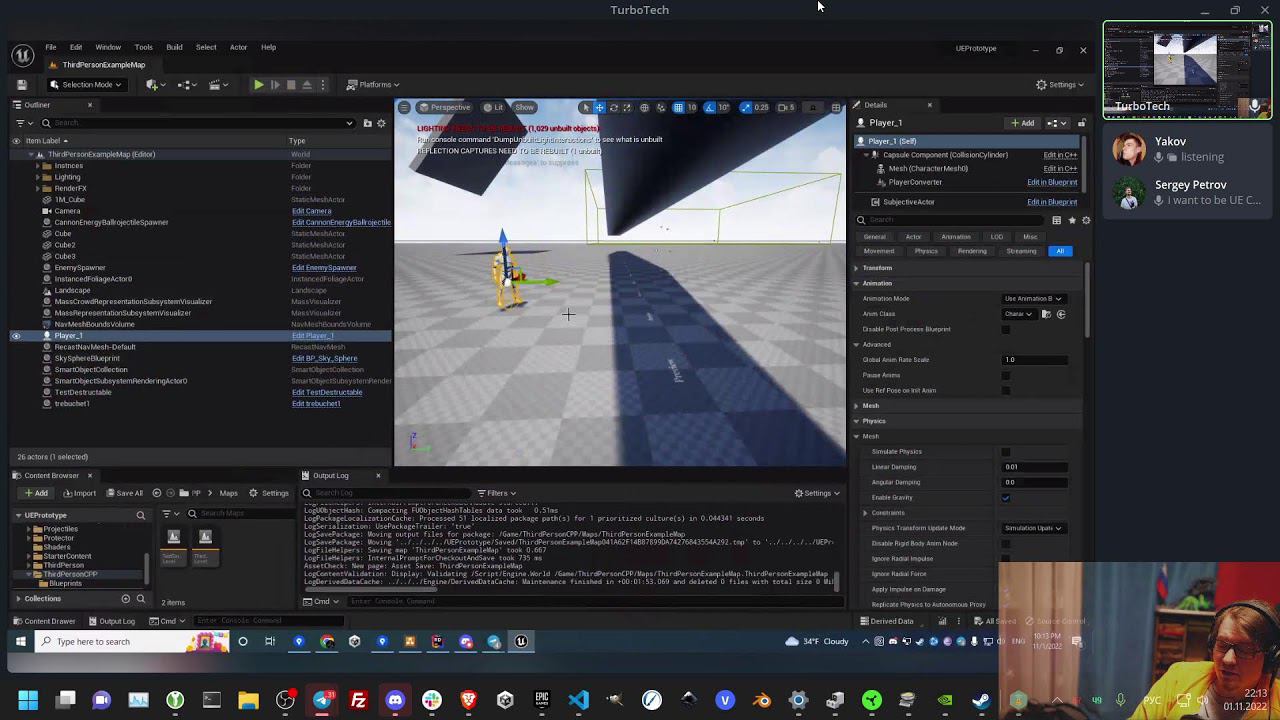
Task: Click the Add component button in Details
Action: (x=1022, y=123)
